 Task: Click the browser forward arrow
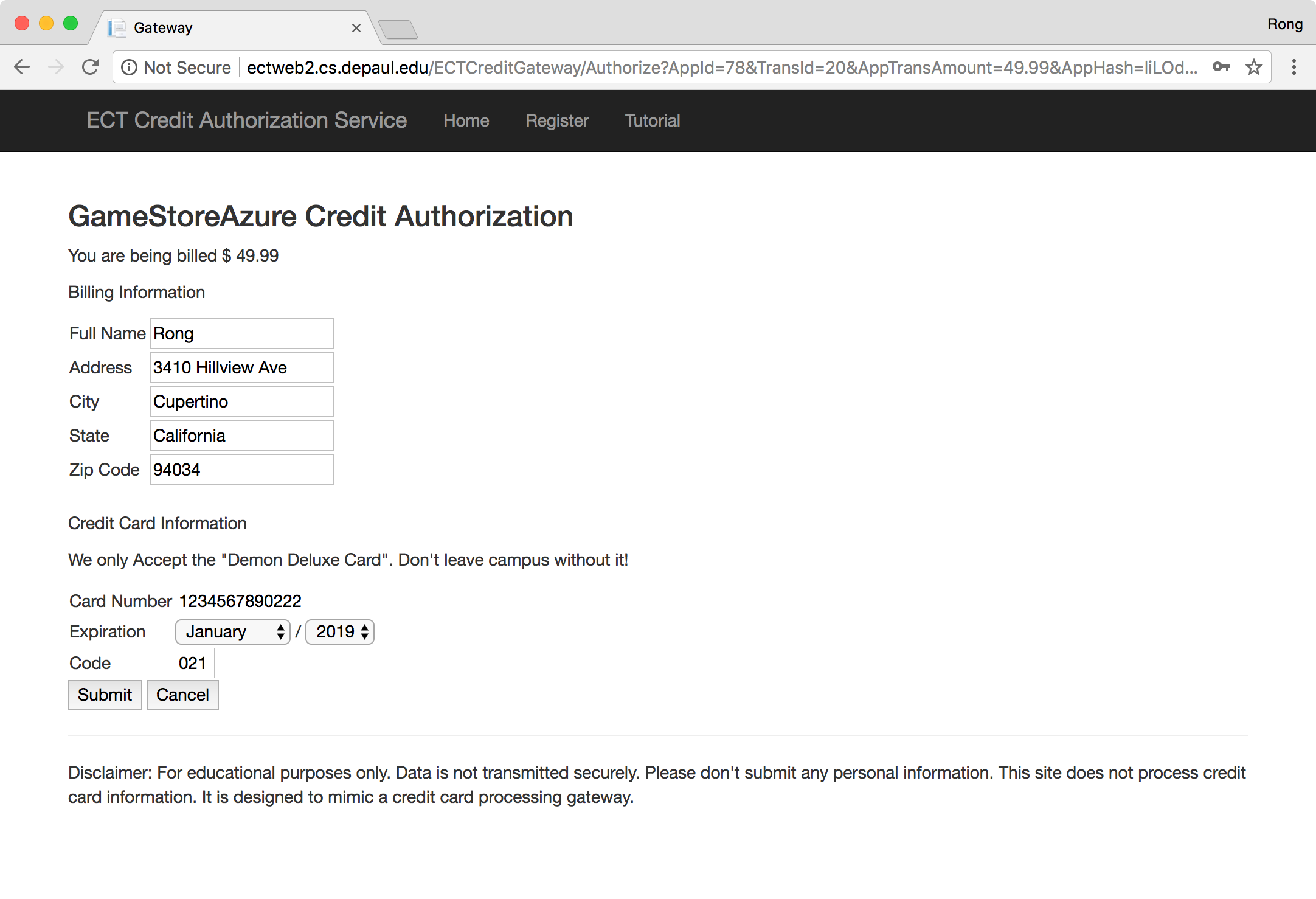(x=56, y=67)
